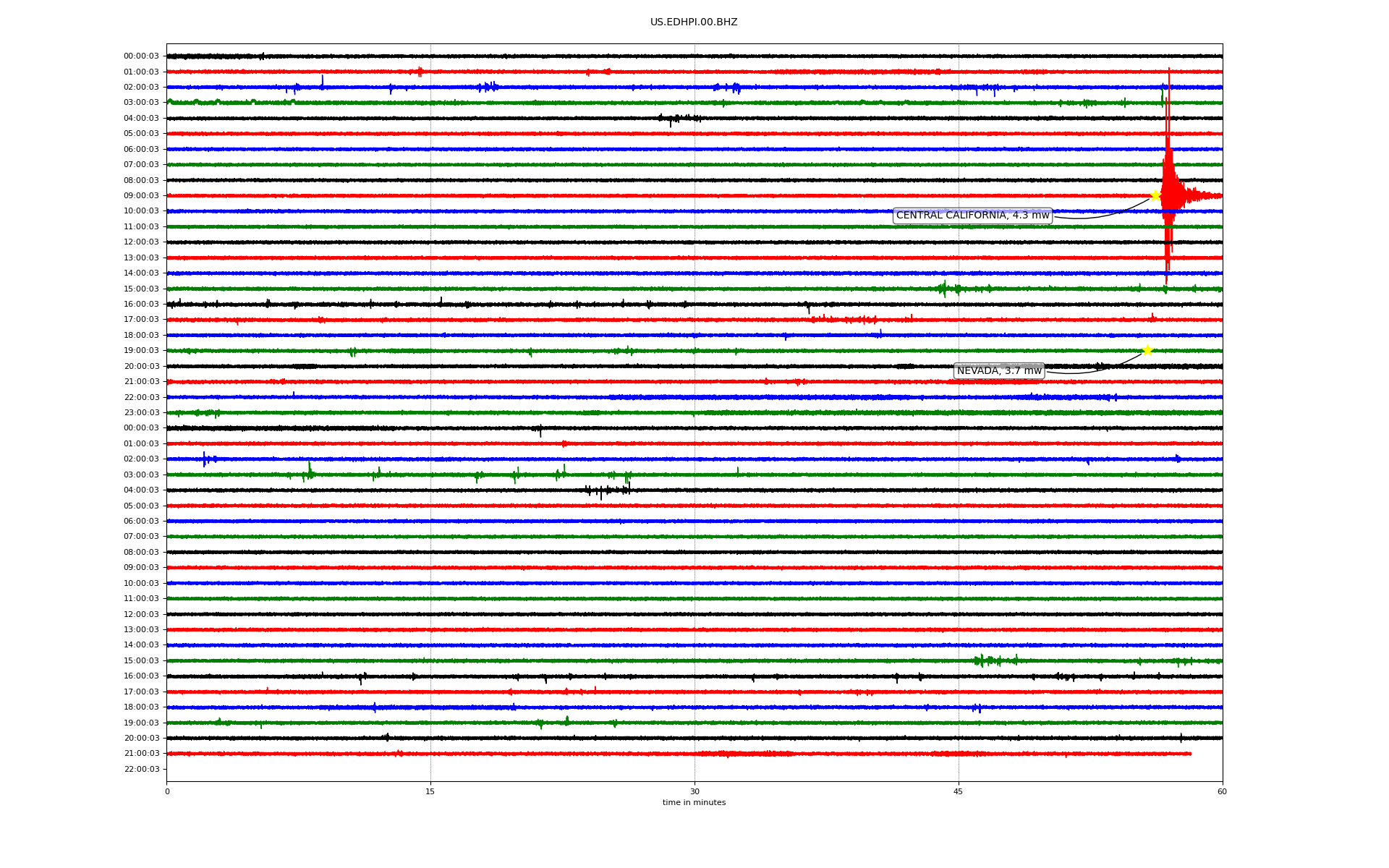This screenshot has height=868, width=1389.
Task: Click the green burst near minute 44 on the first 15:00:03 trace
Action: point(943,289)
